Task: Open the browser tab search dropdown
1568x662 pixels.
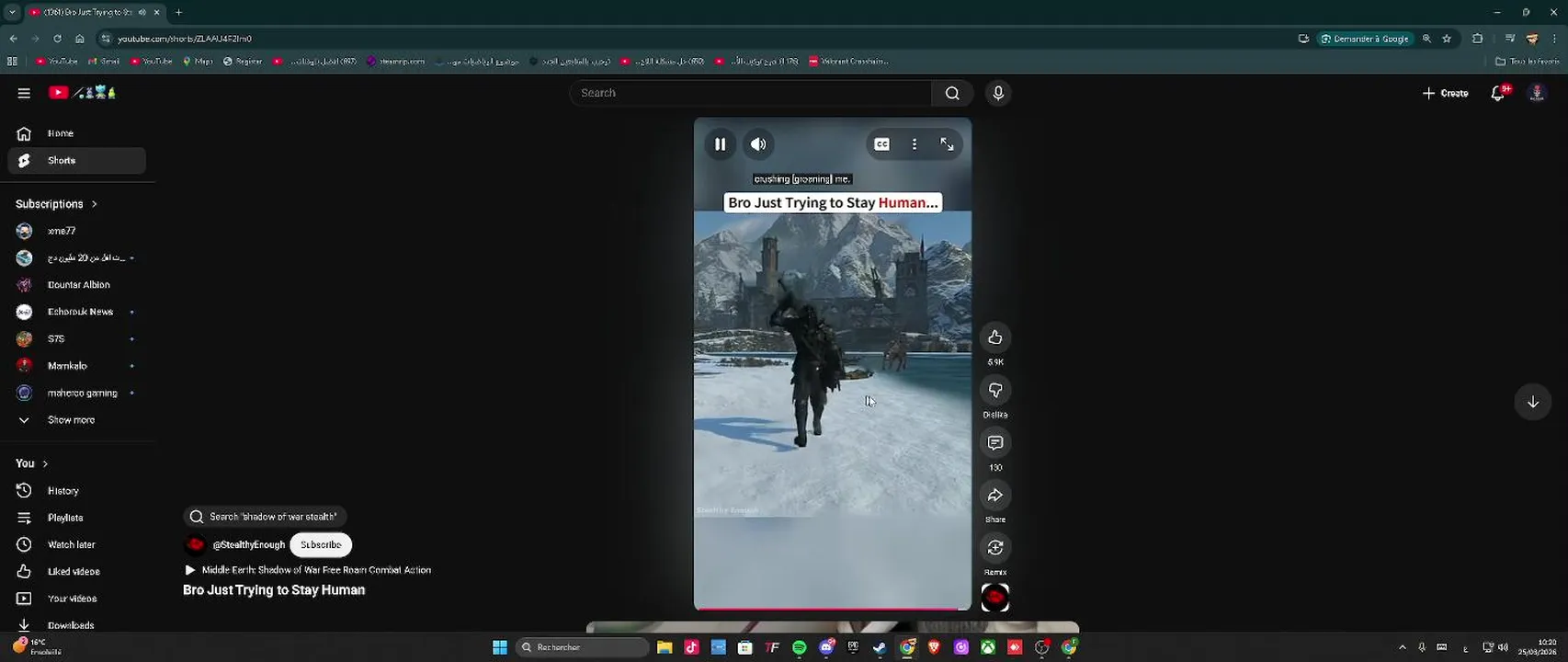Action: [12, 12]
